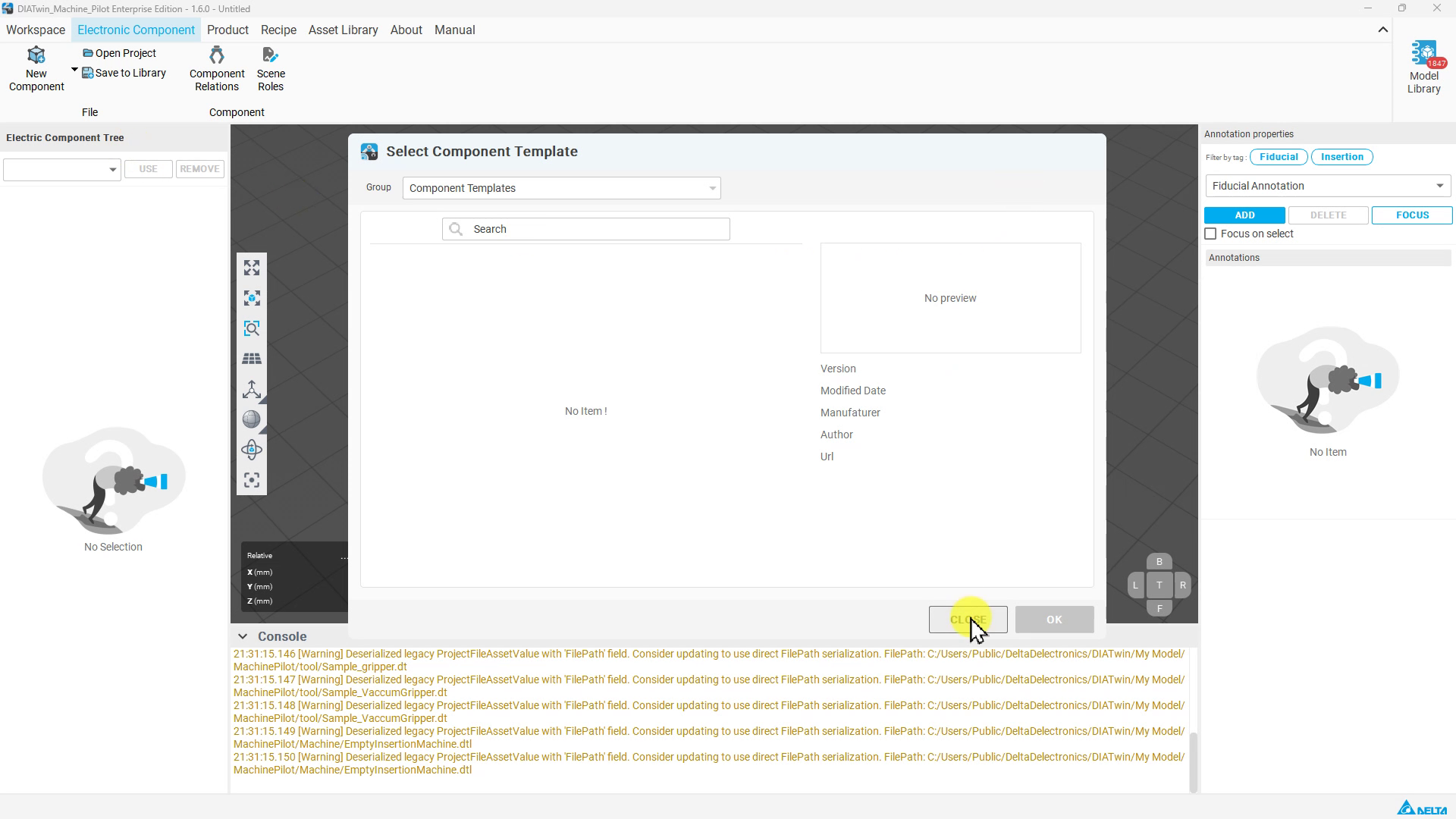
Task: Click the fit-to-selected-object cube icon
Action: (x=252, y=298)
